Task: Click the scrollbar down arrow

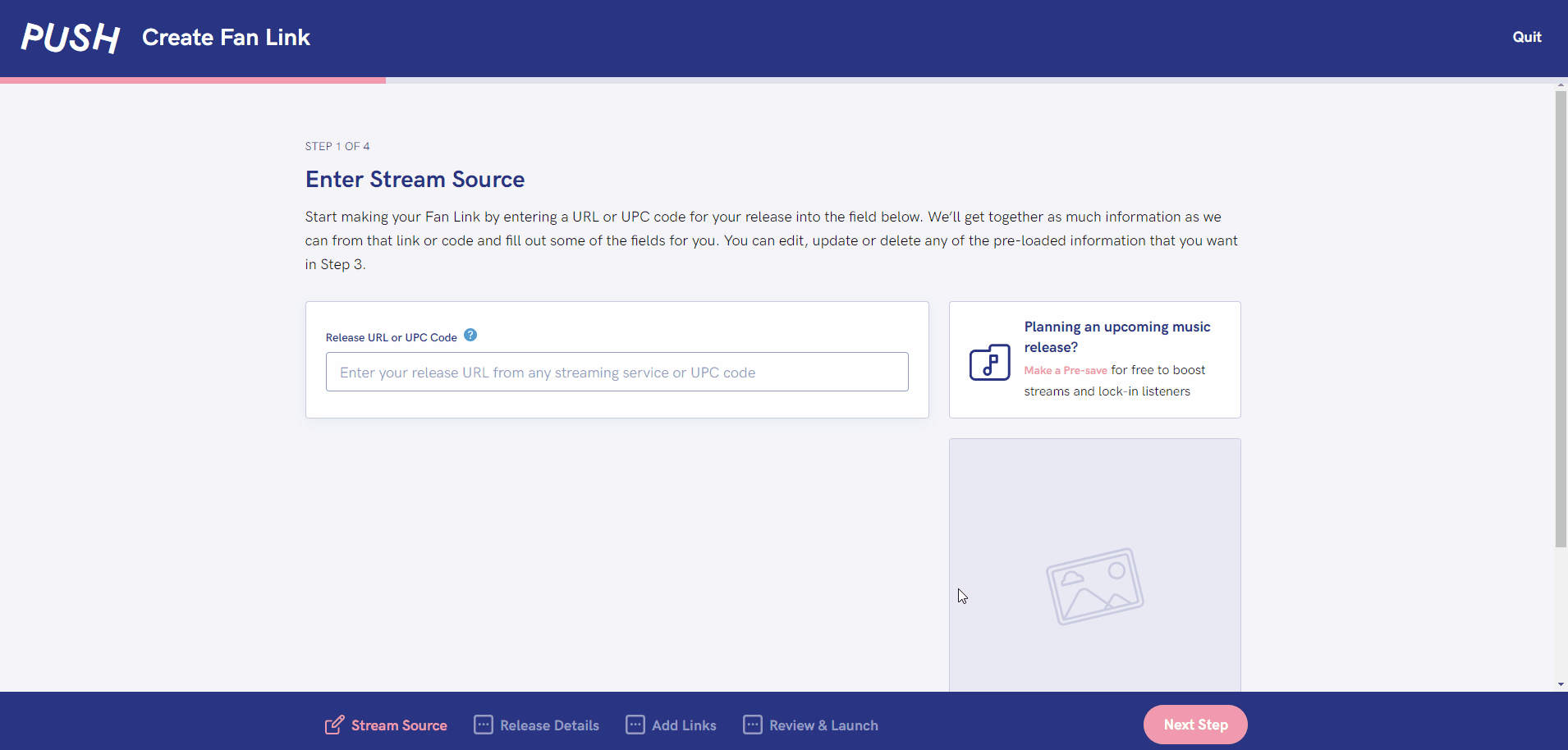Action: (1560, 684)
